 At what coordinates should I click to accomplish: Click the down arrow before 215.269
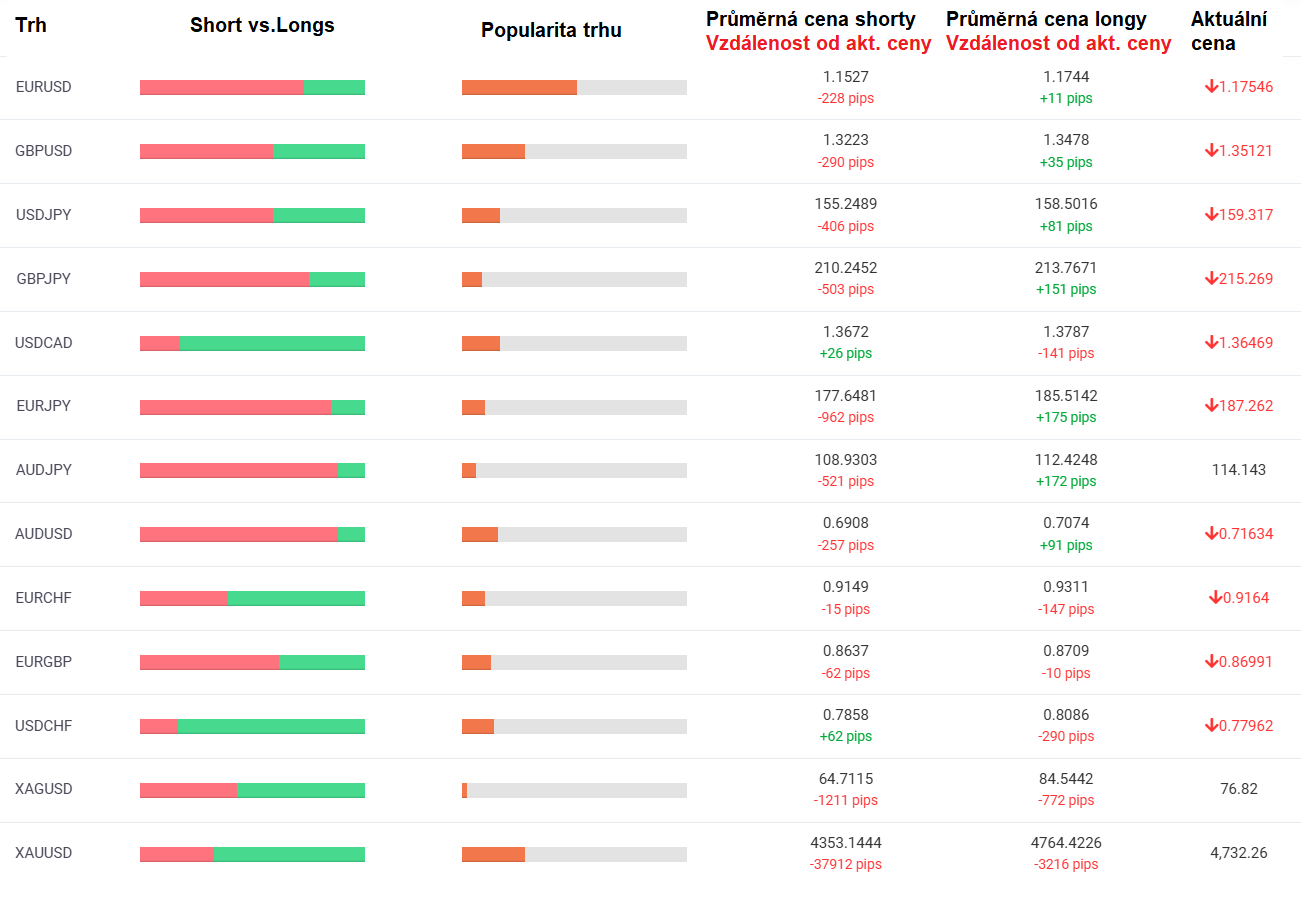coord(1211,279)
